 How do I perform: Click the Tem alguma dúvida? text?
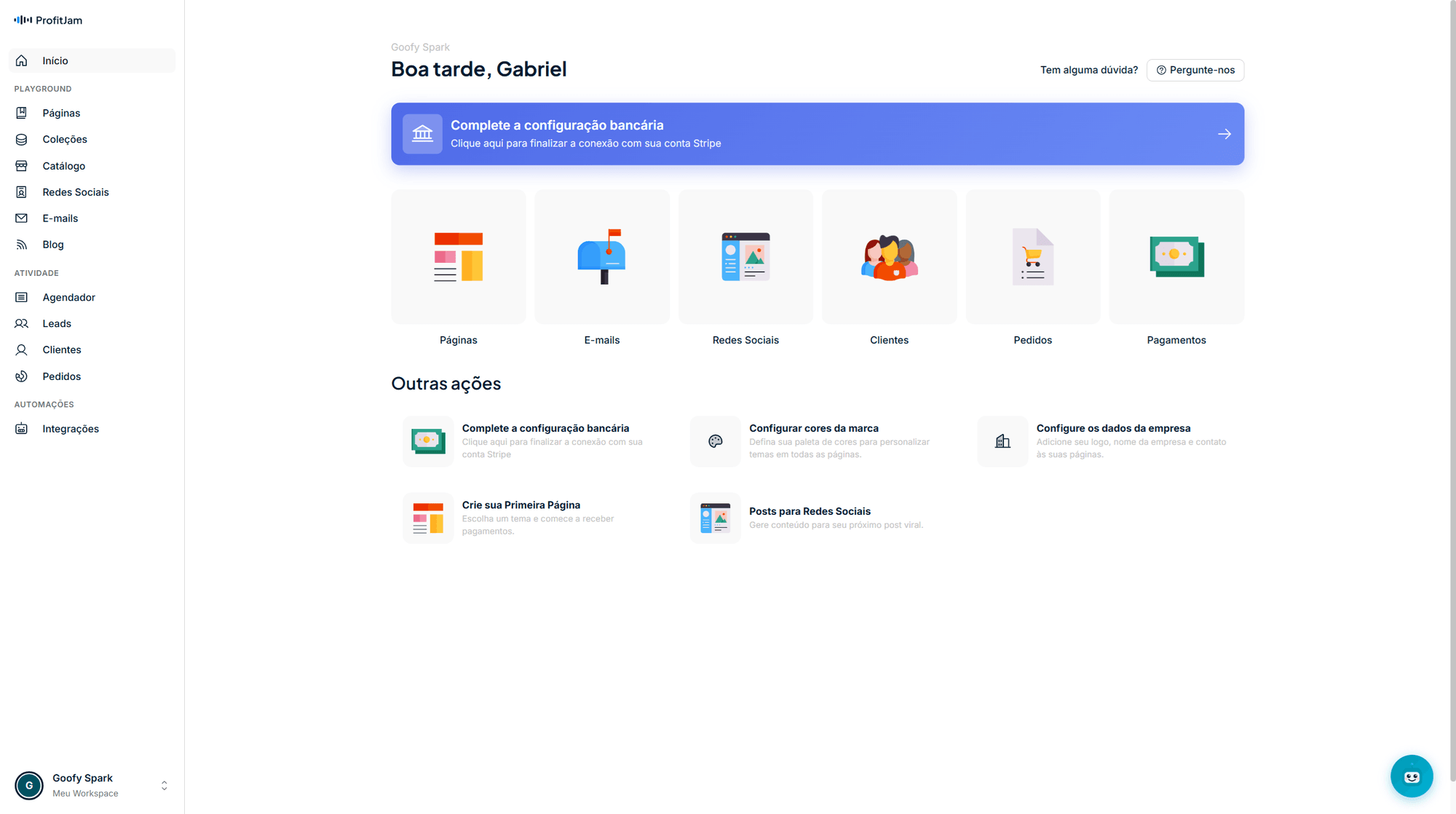click(1088, 70)
